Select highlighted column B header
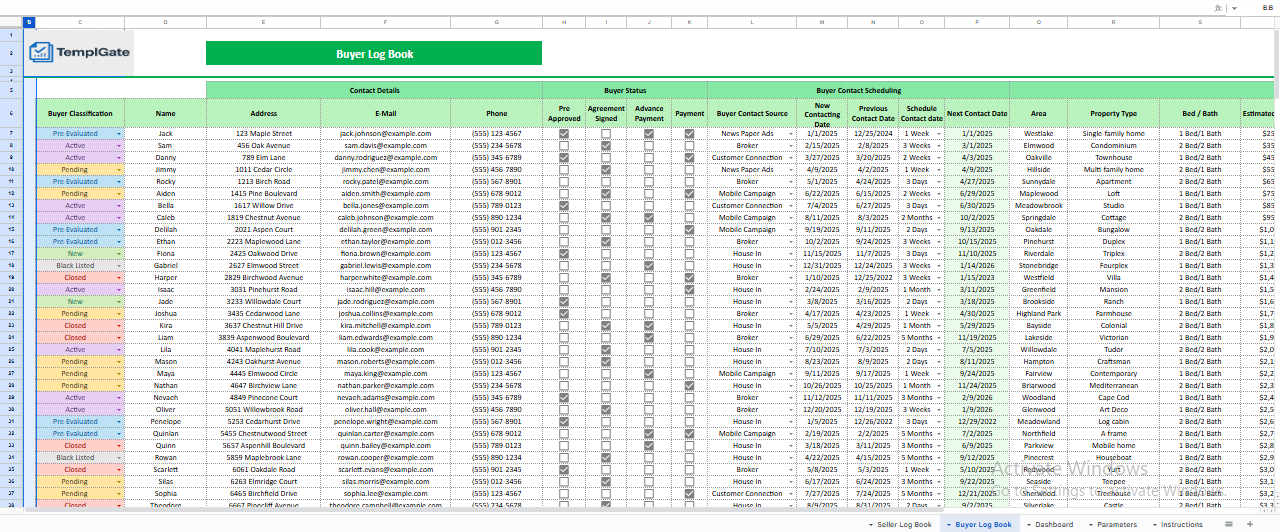The height and width of the screenshot is (532, 1280). (x=30, y=22)
